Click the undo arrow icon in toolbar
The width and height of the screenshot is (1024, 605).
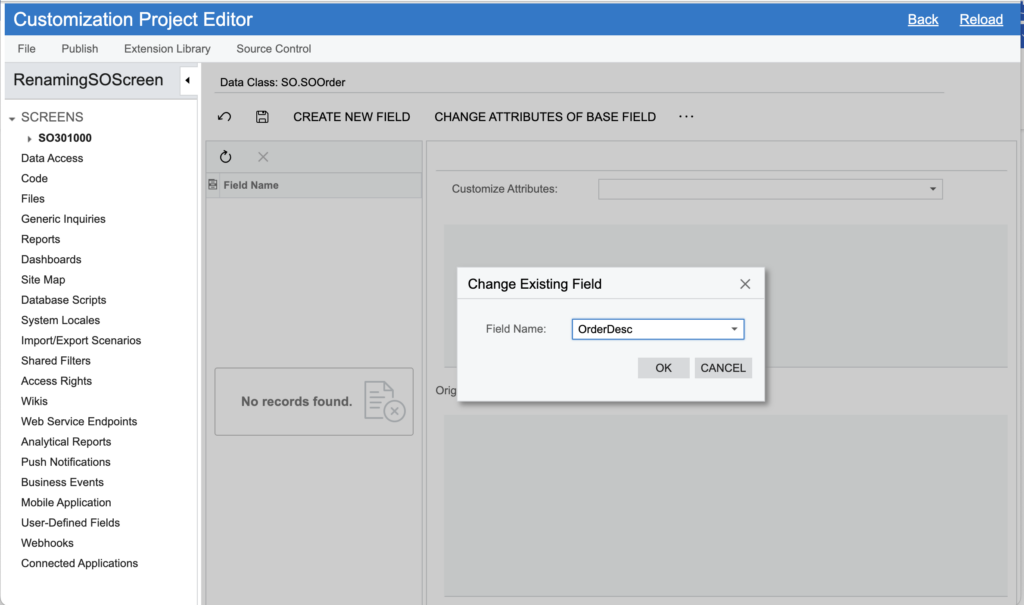pyautogui.click(x=225, y=117)
